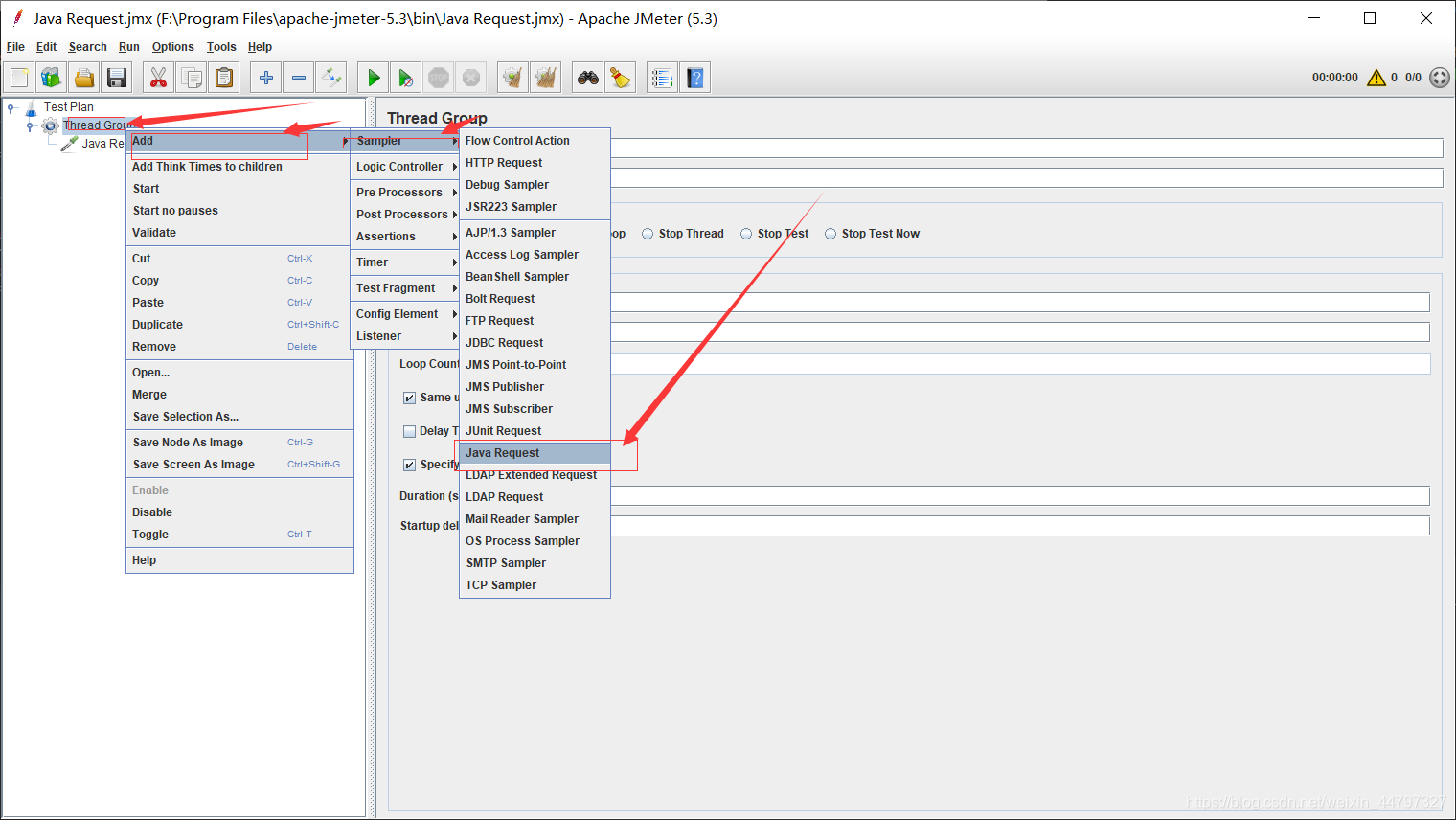Expand the Sampler submenu
Screen dimensions: 1456x820
click(x=405, y=141)
